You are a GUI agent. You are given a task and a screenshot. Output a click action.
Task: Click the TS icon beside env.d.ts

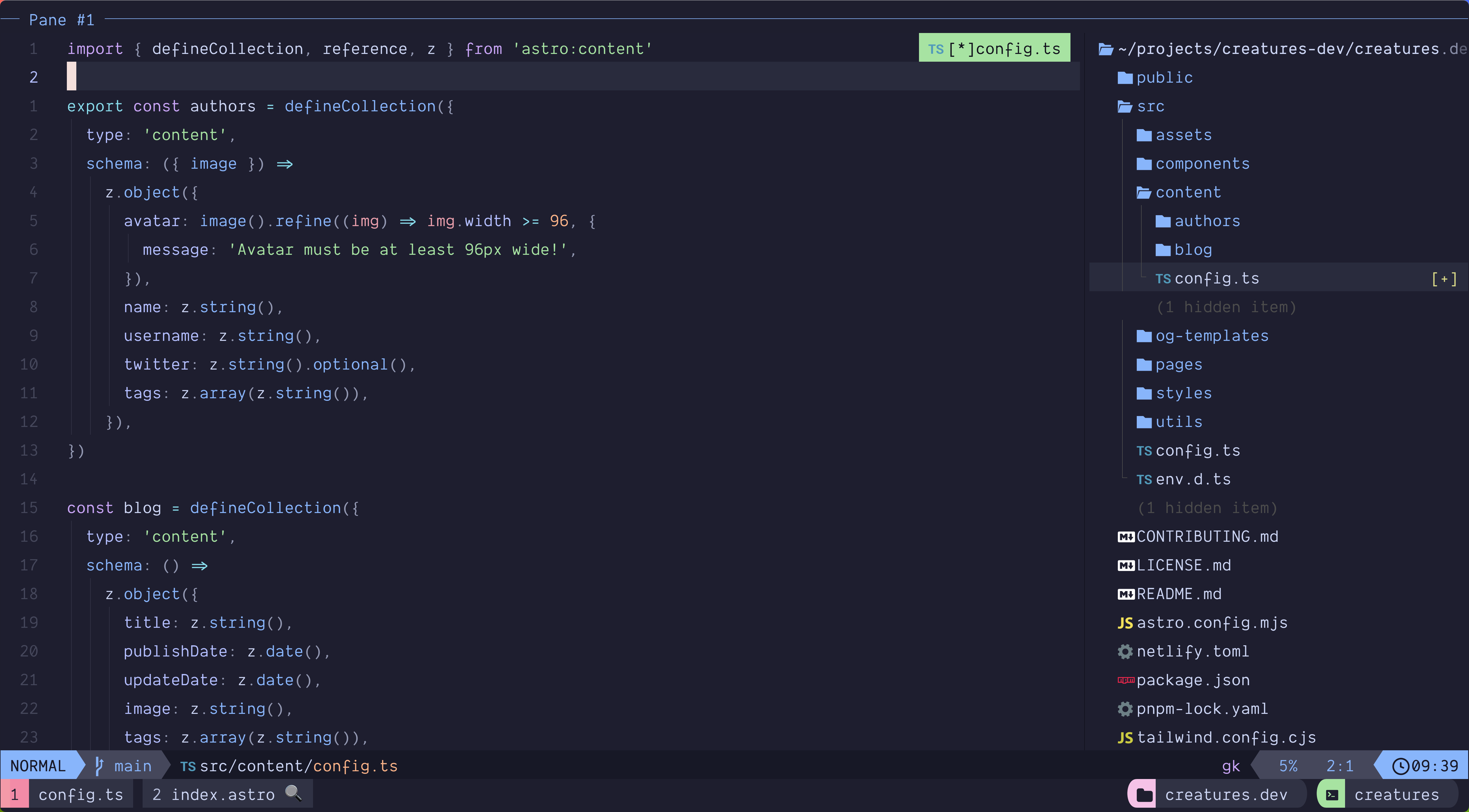coord(1144,479)
